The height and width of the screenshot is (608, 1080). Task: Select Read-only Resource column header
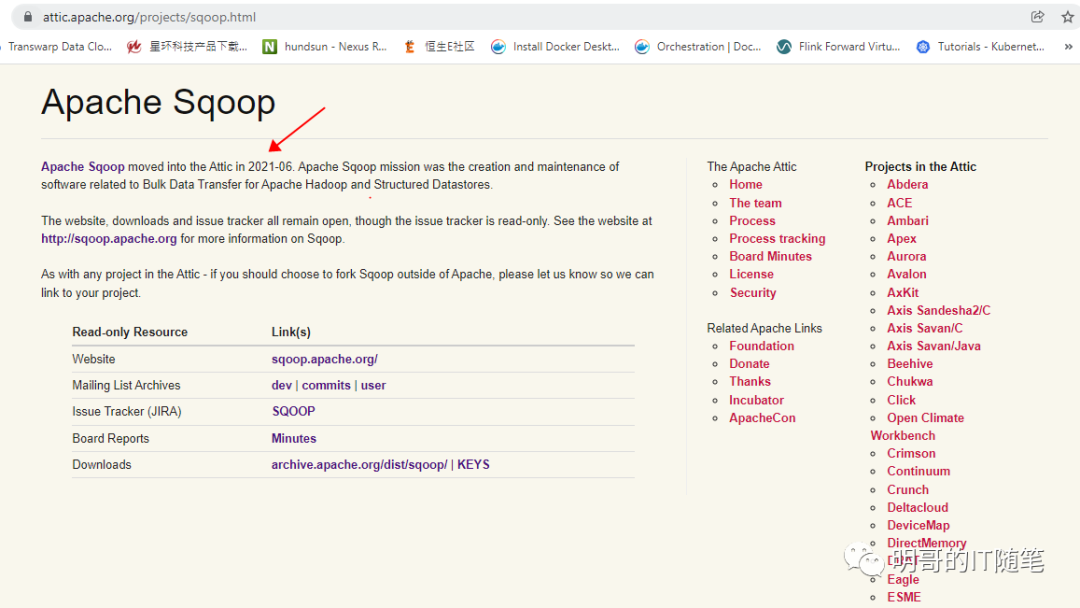pyautogui.click(x=130, y=332)
